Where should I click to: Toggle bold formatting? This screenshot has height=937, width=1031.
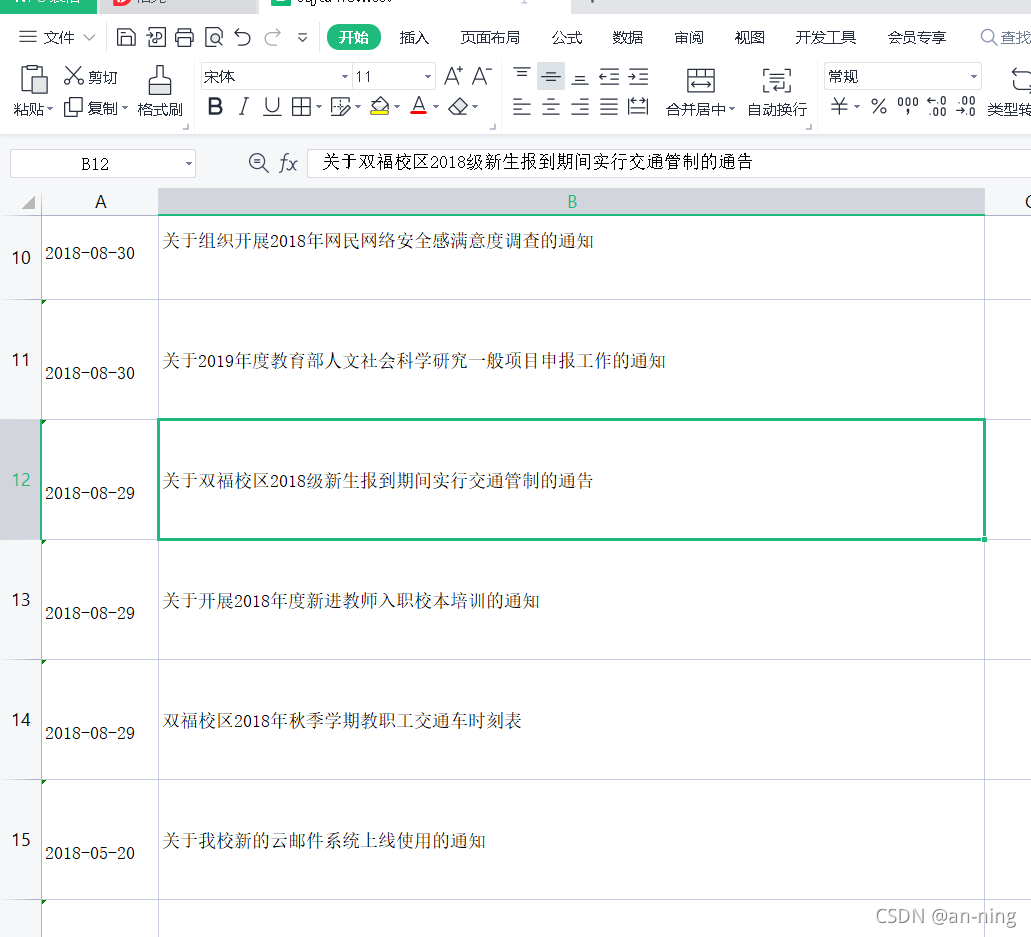215,107
